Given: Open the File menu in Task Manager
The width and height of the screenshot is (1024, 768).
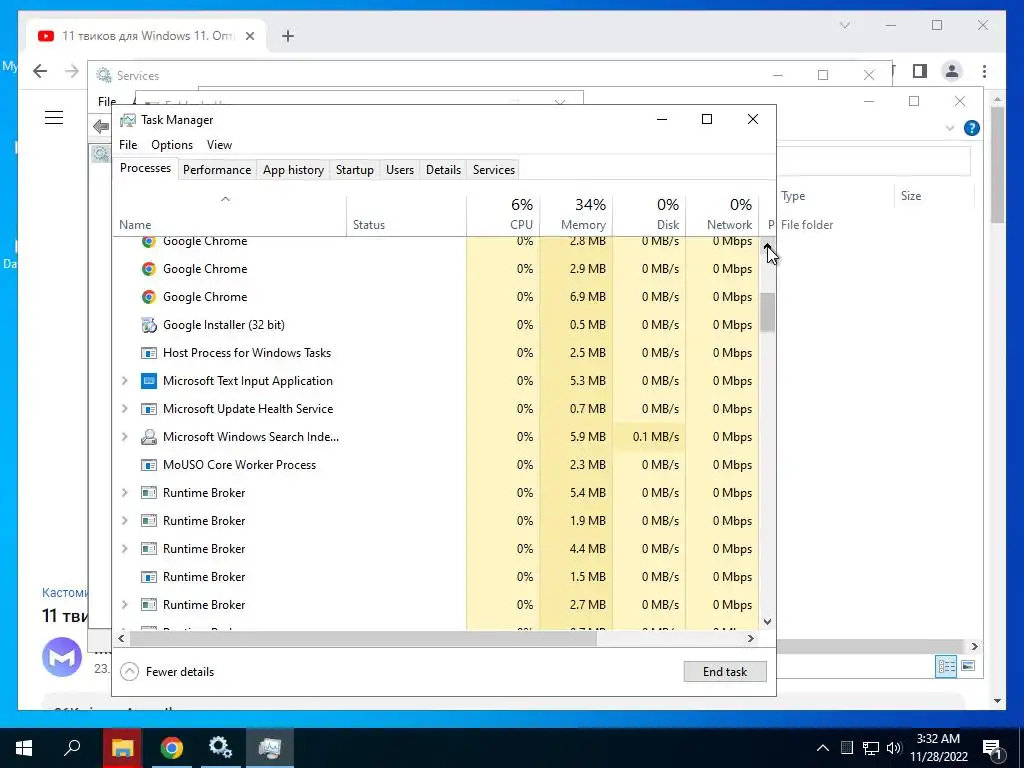Looking at the screenshot, I should (128, 145).
